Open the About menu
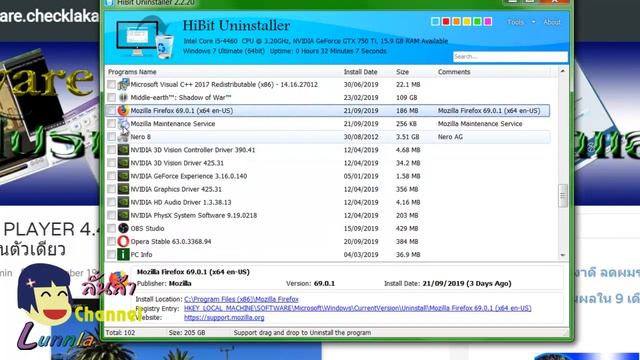This screenshot has width=640, height=360. point(551,22)
